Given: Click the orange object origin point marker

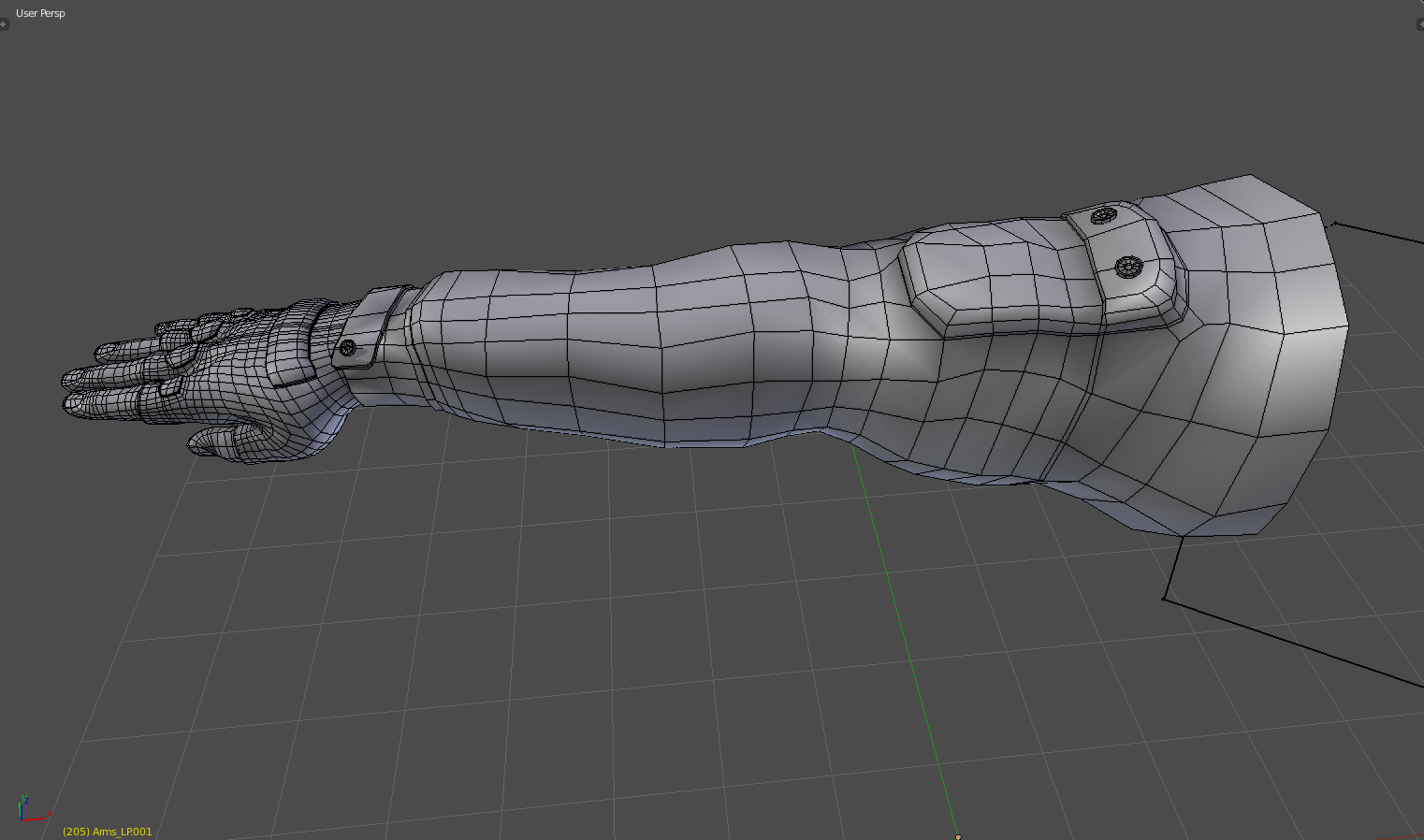Looking at the screenshot, I should (x=956, y=834).
